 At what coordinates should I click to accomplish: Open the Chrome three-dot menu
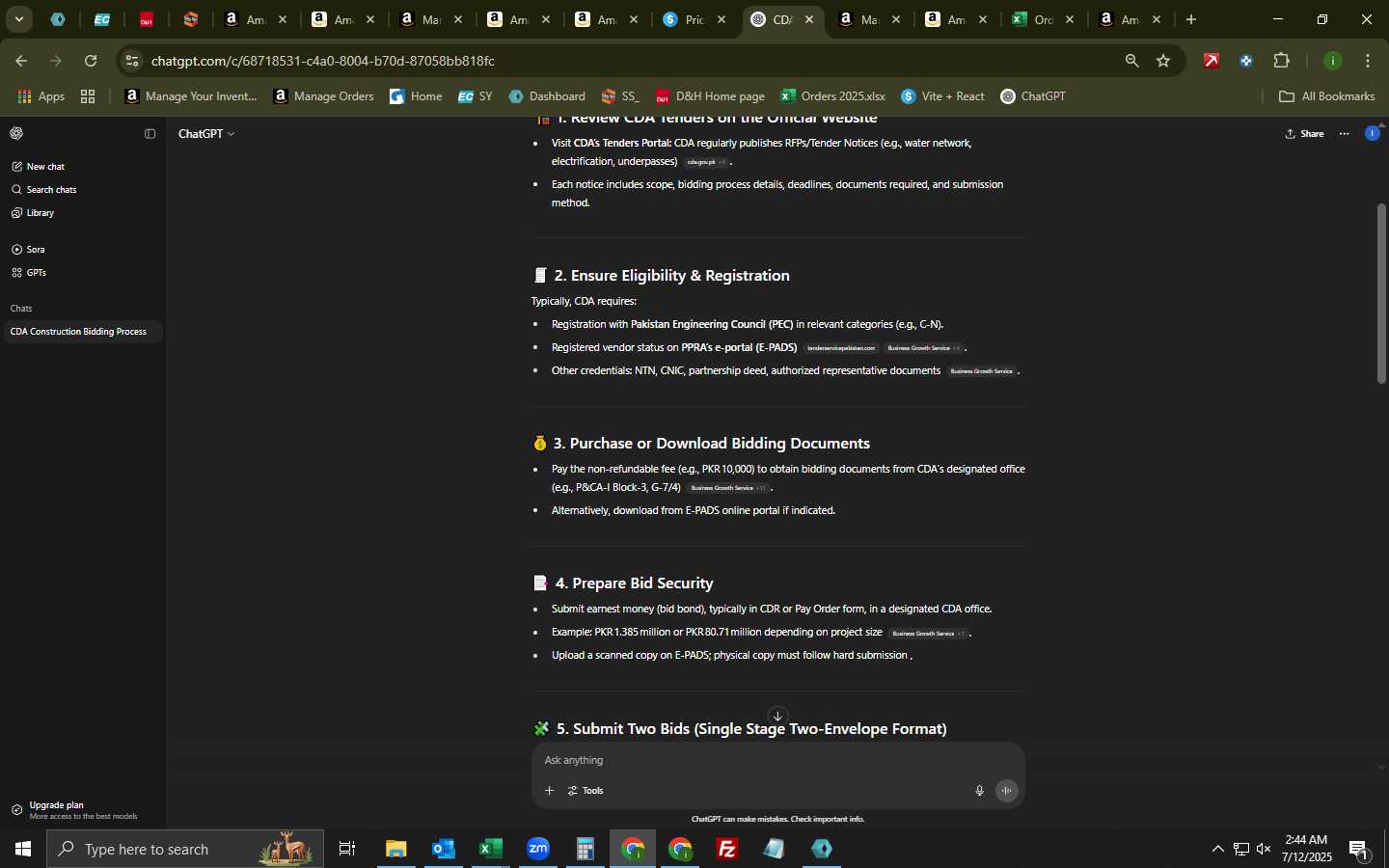[1368, 61]
